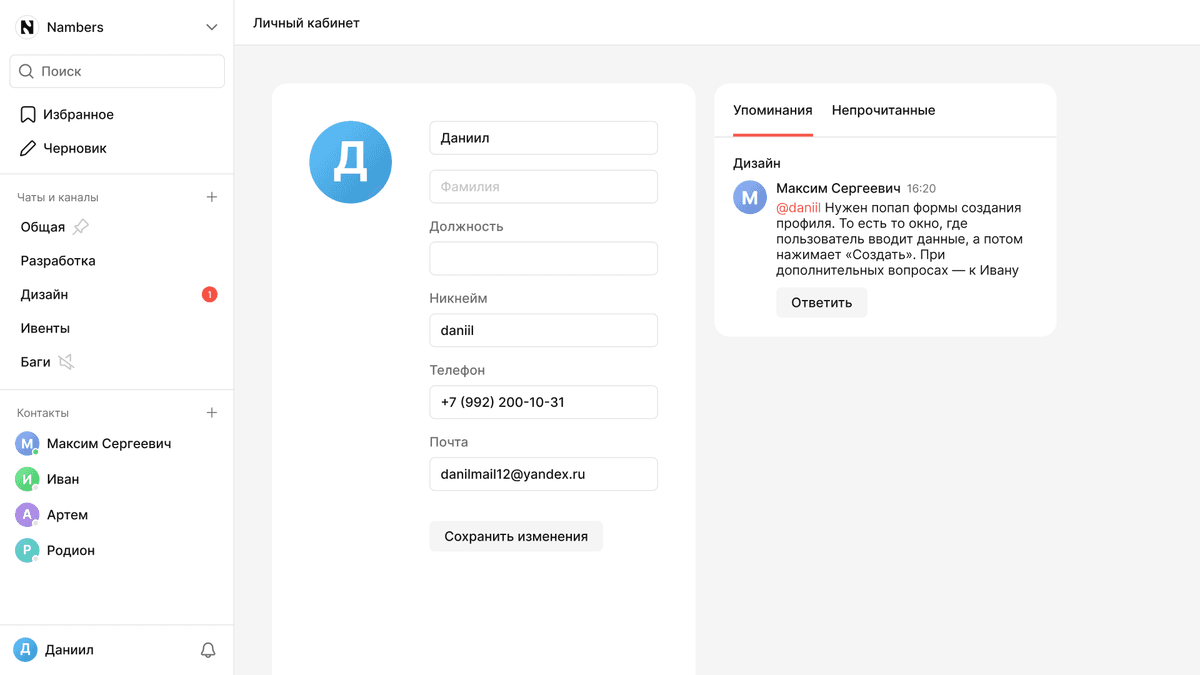Click Сохранить изменения button
Viewport: 1200px width, 675px height.
[516, 536]
